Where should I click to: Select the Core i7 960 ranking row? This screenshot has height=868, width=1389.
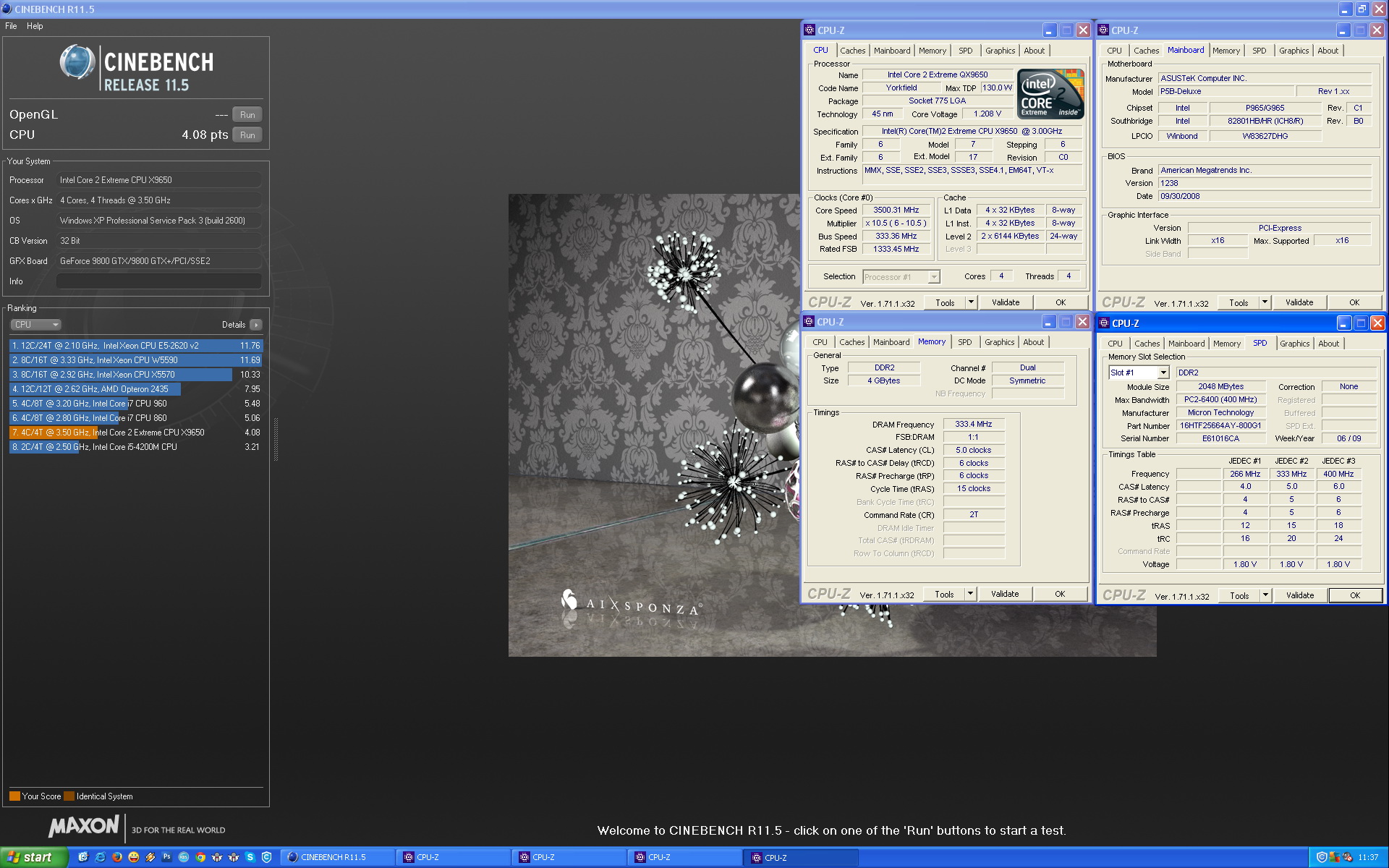click(136, 404)
